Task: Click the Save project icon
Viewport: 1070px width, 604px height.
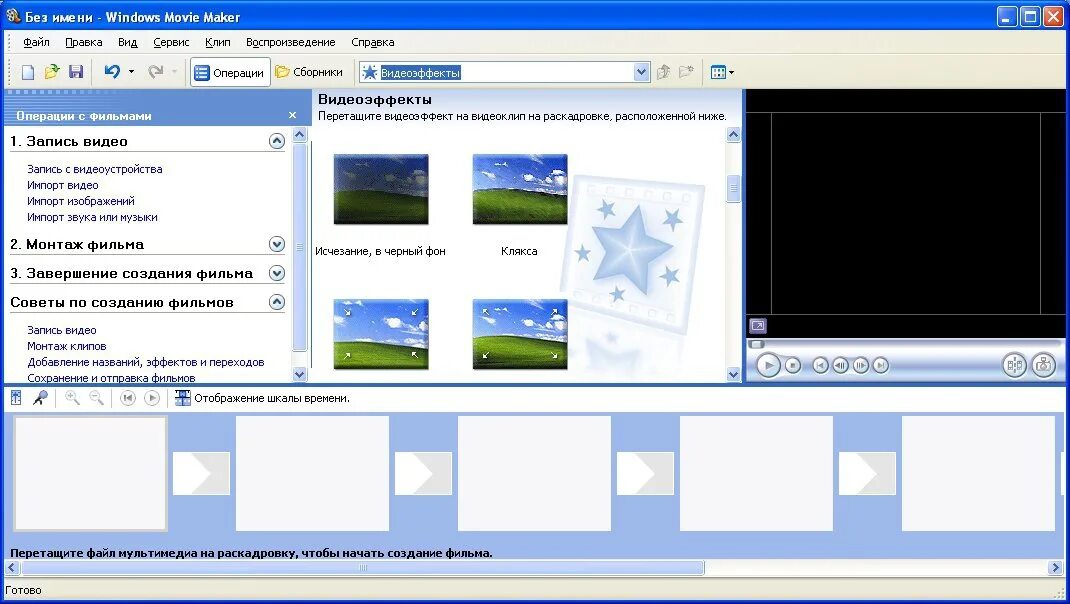Action: click(75, 71)
